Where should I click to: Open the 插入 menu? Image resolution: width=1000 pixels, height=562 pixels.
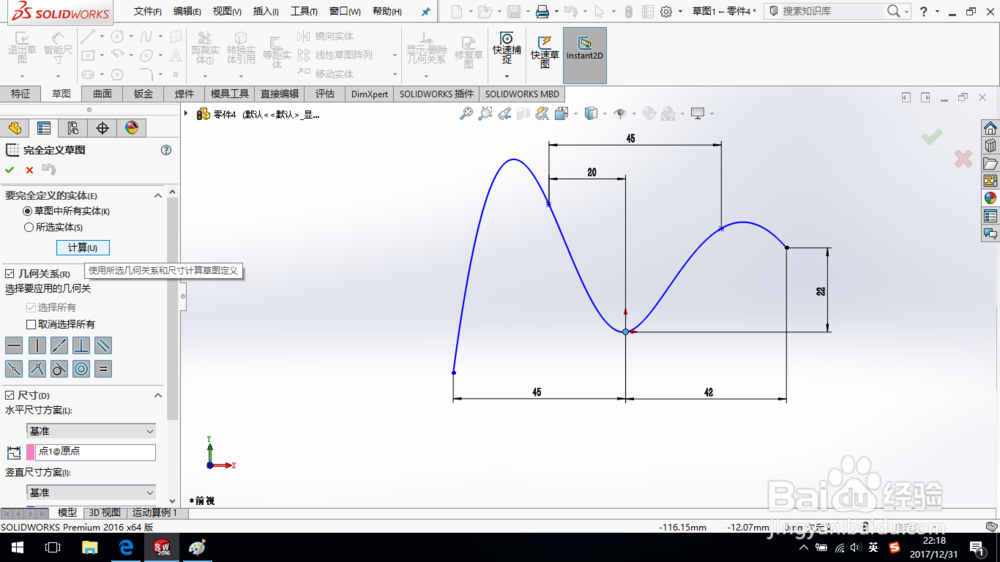265,11
